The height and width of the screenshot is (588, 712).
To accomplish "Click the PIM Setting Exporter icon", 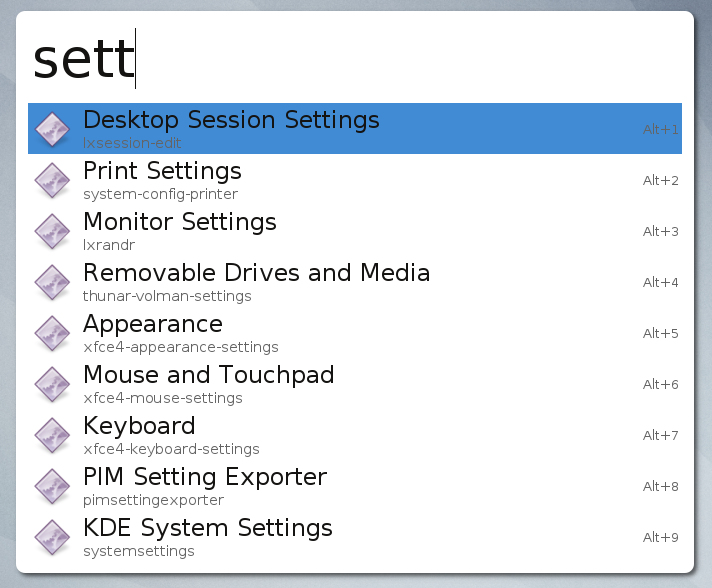I will coord(52,486).
